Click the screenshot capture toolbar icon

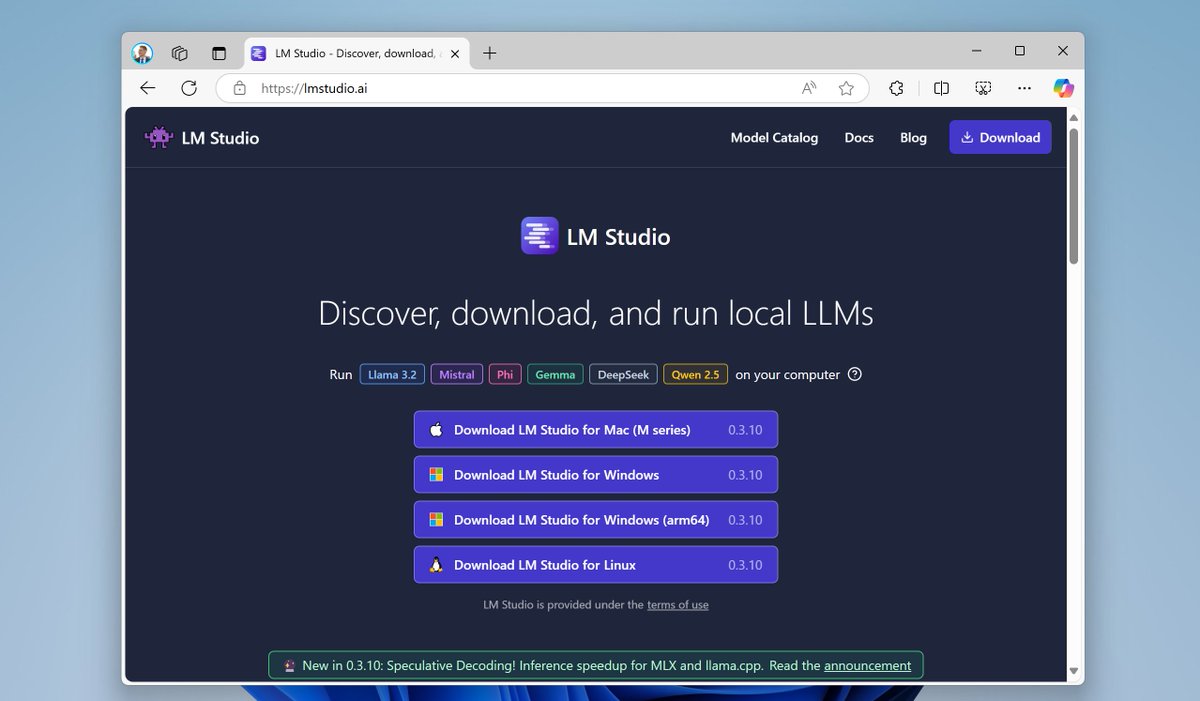pos(983,88)
